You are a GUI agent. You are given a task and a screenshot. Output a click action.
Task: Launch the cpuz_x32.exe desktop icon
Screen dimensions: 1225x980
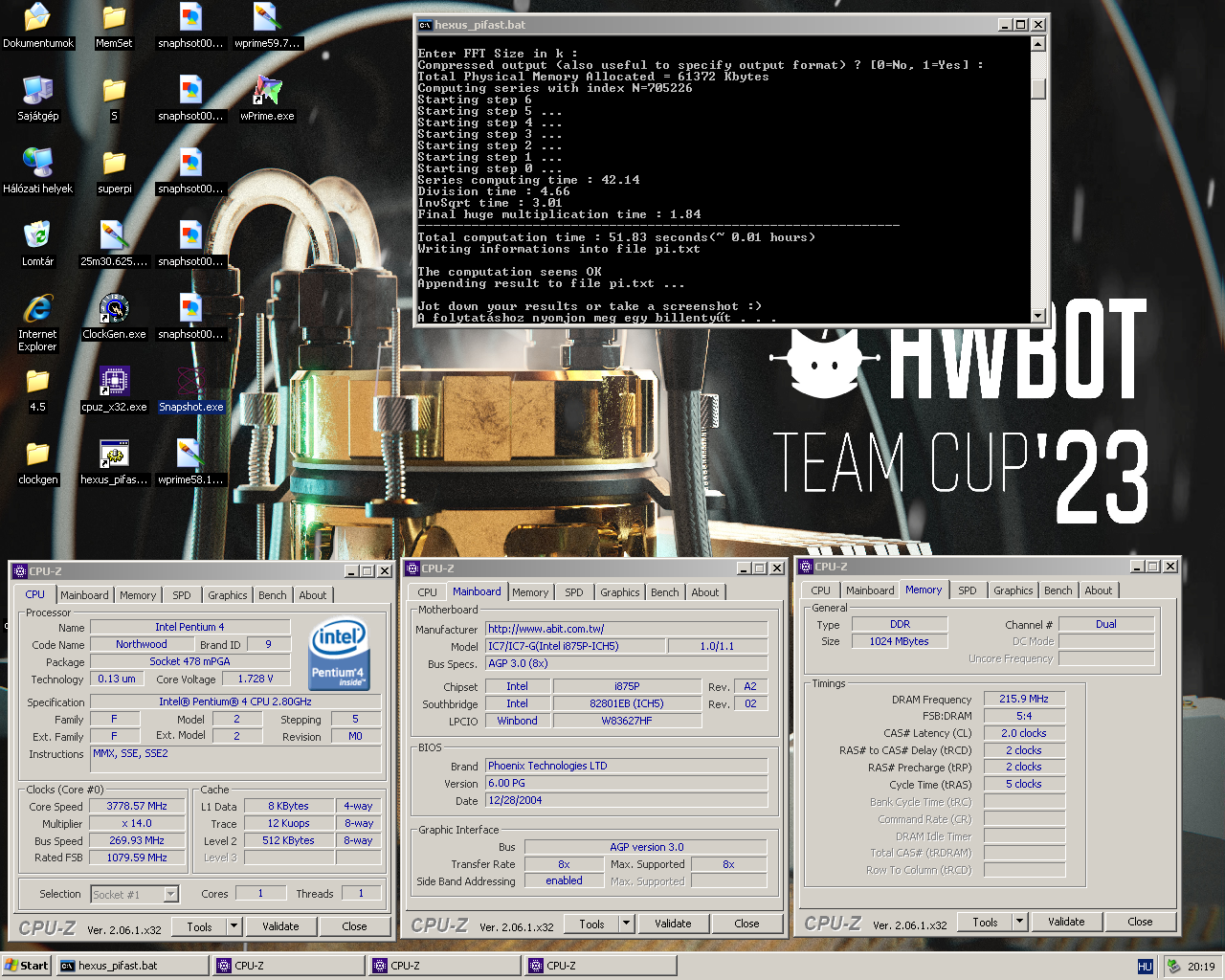pyautogui.click(x=114, y=381)
